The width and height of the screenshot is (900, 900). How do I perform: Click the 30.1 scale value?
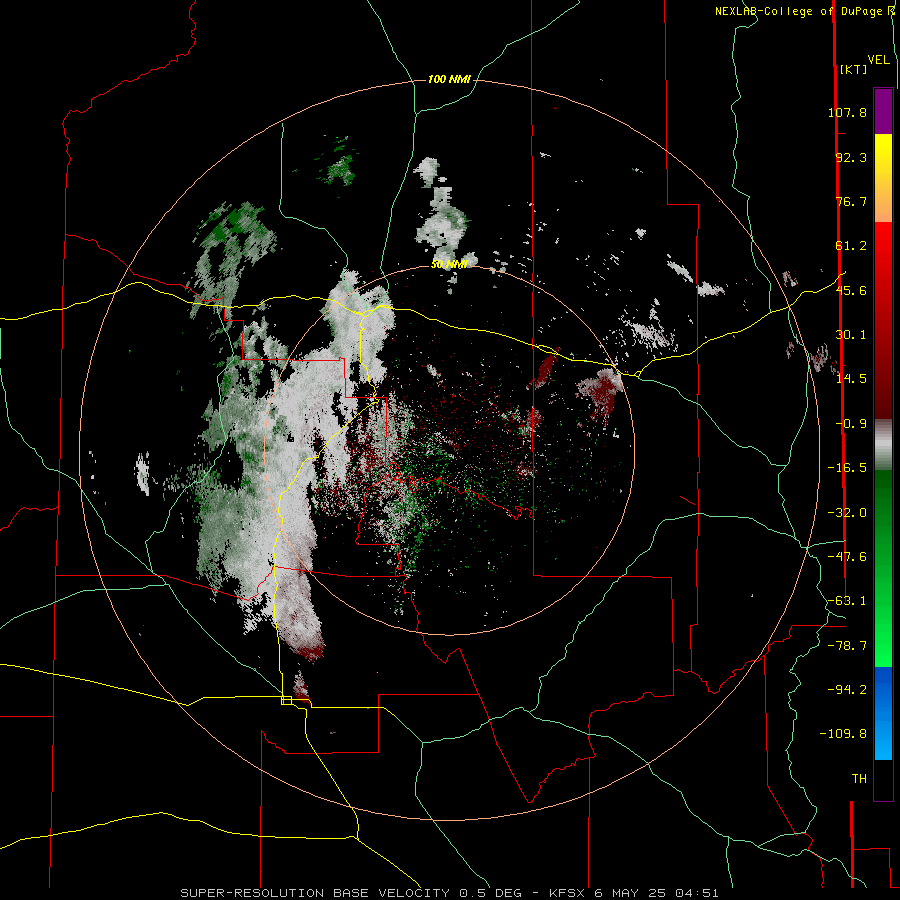click(x=851, y=335)
